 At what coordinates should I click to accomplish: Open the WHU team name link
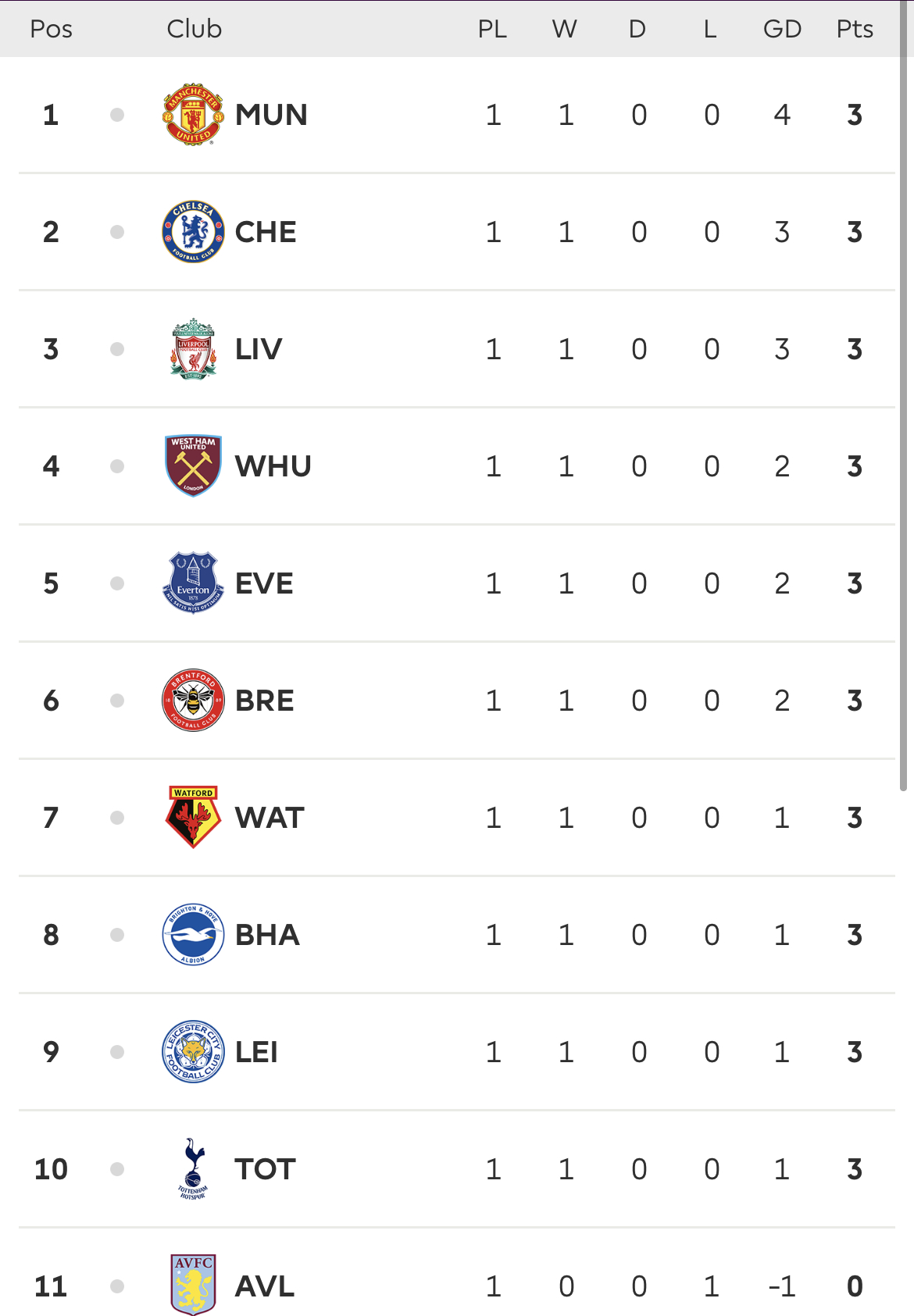pyautogui.click(x=273, y=466)
